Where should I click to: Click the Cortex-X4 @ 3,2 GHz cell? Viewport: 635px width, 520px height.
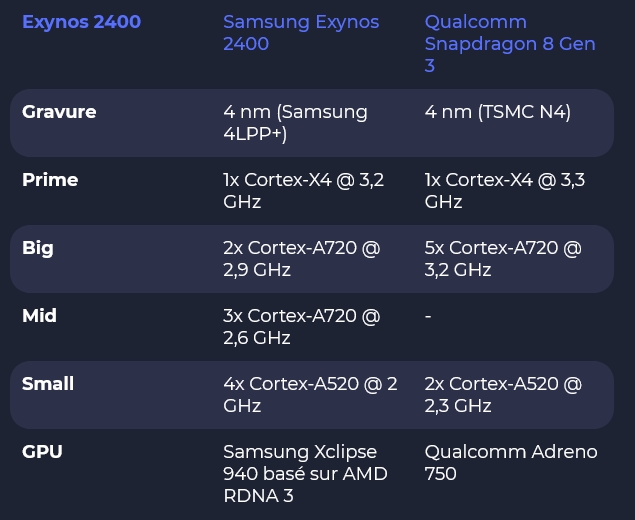click(303, 191)
